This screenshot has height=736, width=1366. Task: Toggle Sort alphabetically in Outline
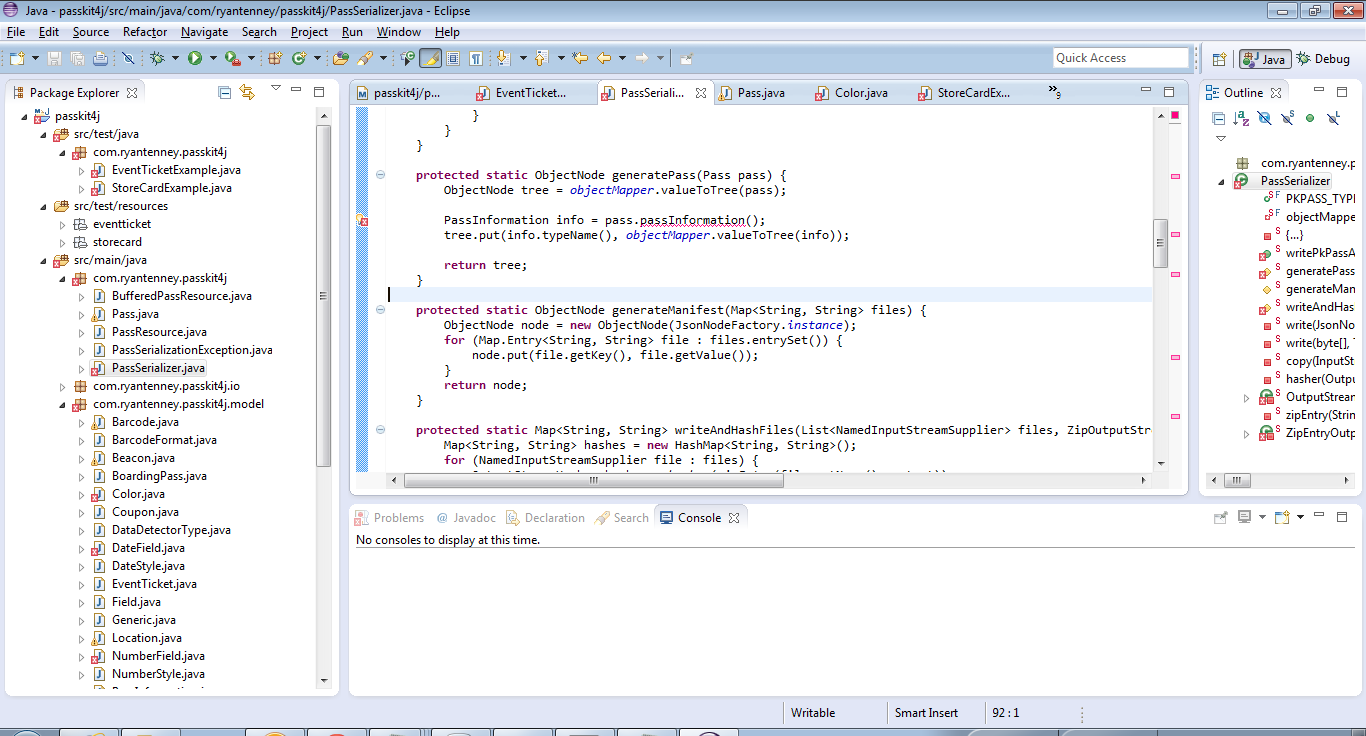(x=1241, y=118)
